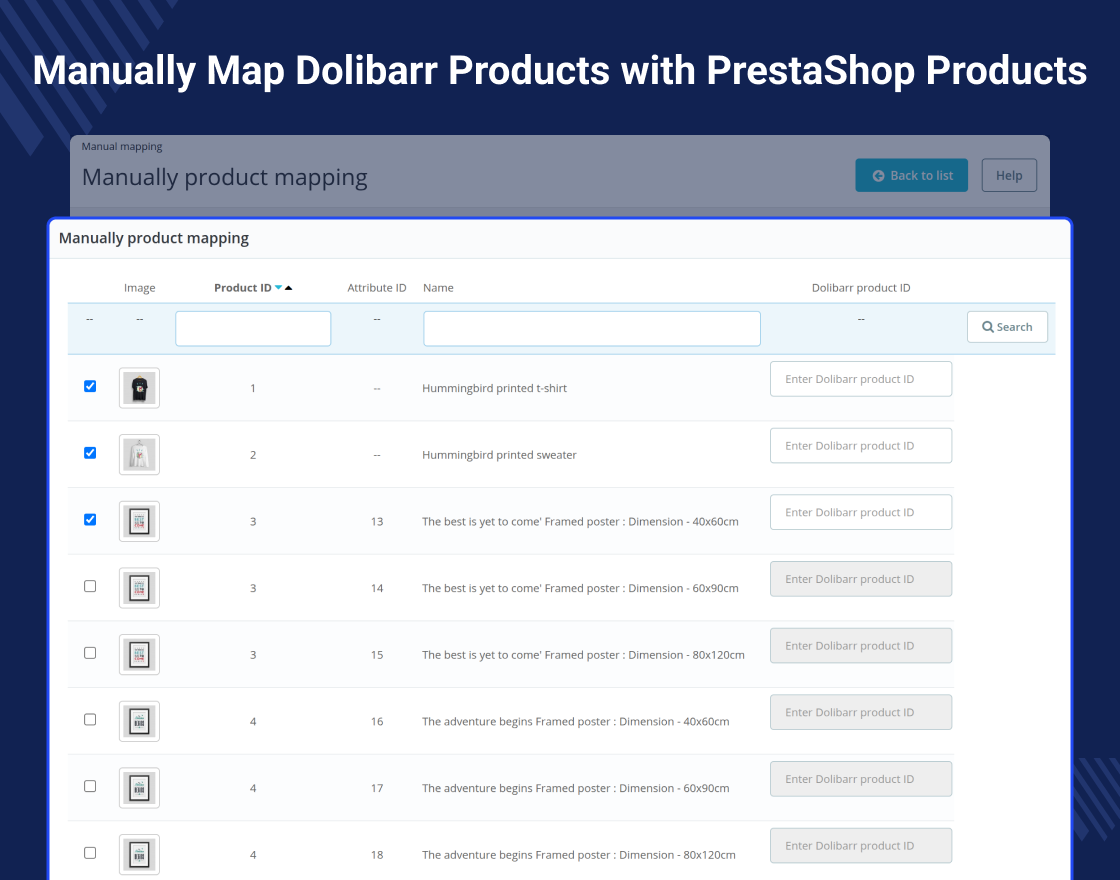The image size is (1120, 880).
Task: Sort Product ID ascending with up arrow
Action: pyautogui.click(x=289, y=287)
